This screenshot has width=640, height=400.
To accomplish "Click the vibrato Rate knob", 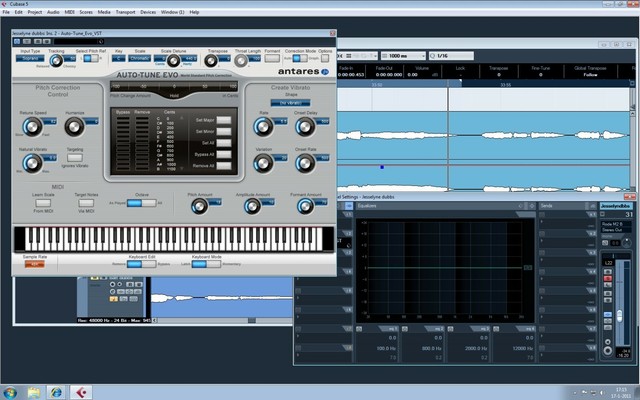I will [x=263, y=127].
